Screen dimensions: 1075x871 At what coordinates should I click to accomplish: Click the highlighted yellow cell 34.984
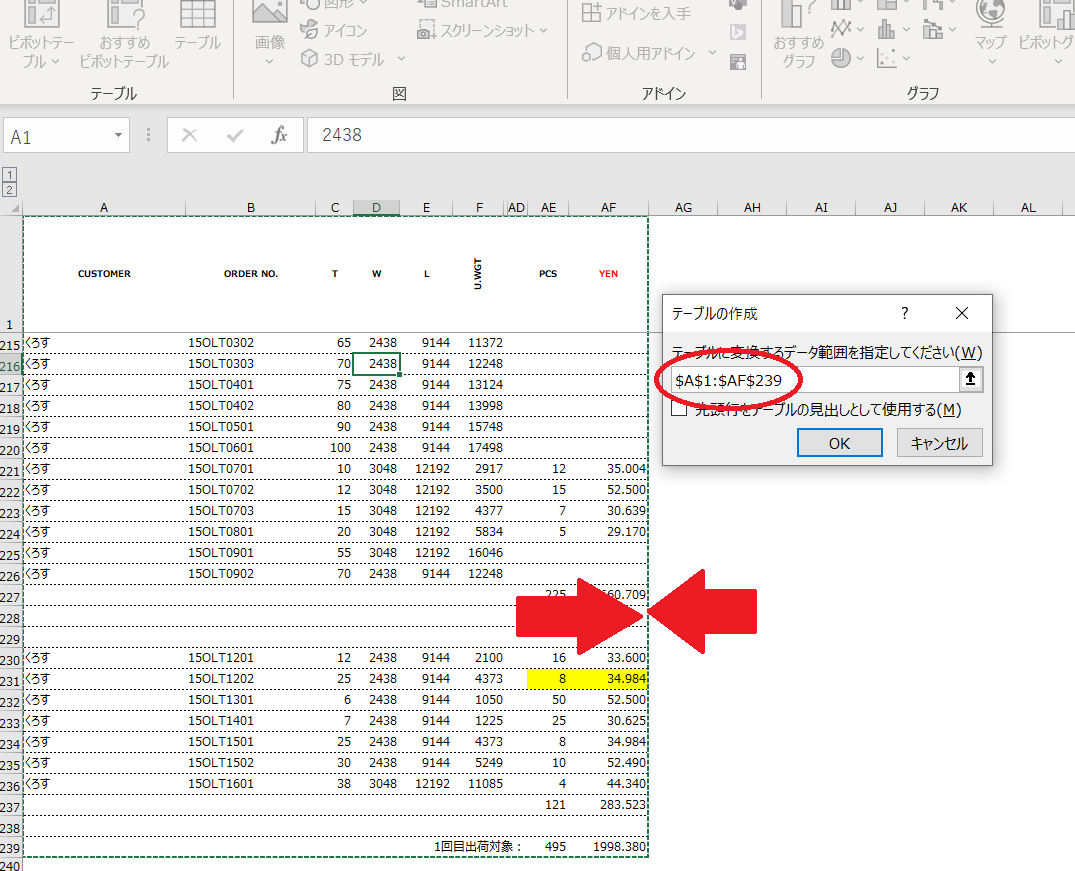click(608, 678)
